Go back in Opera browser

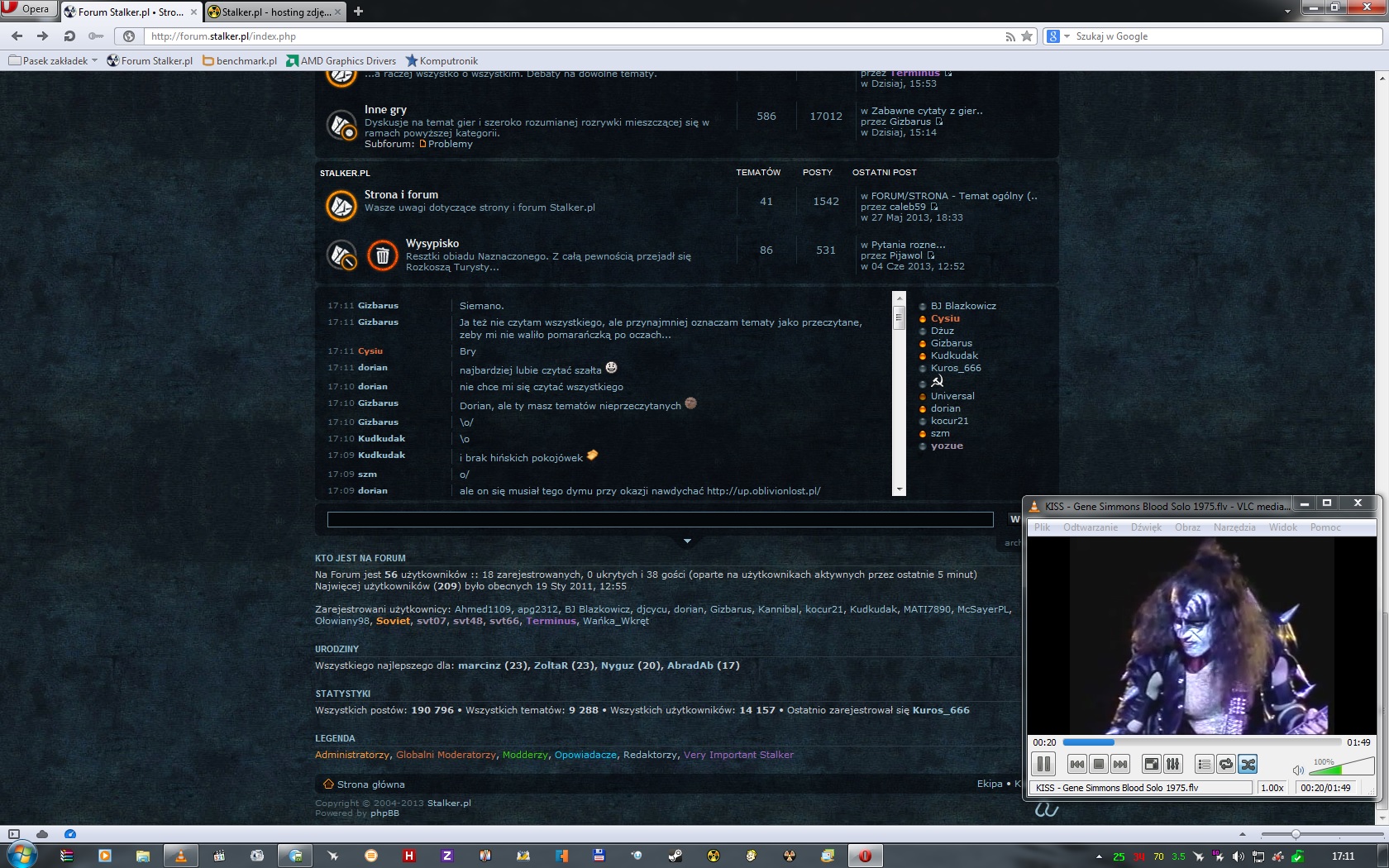click(17, 36)
